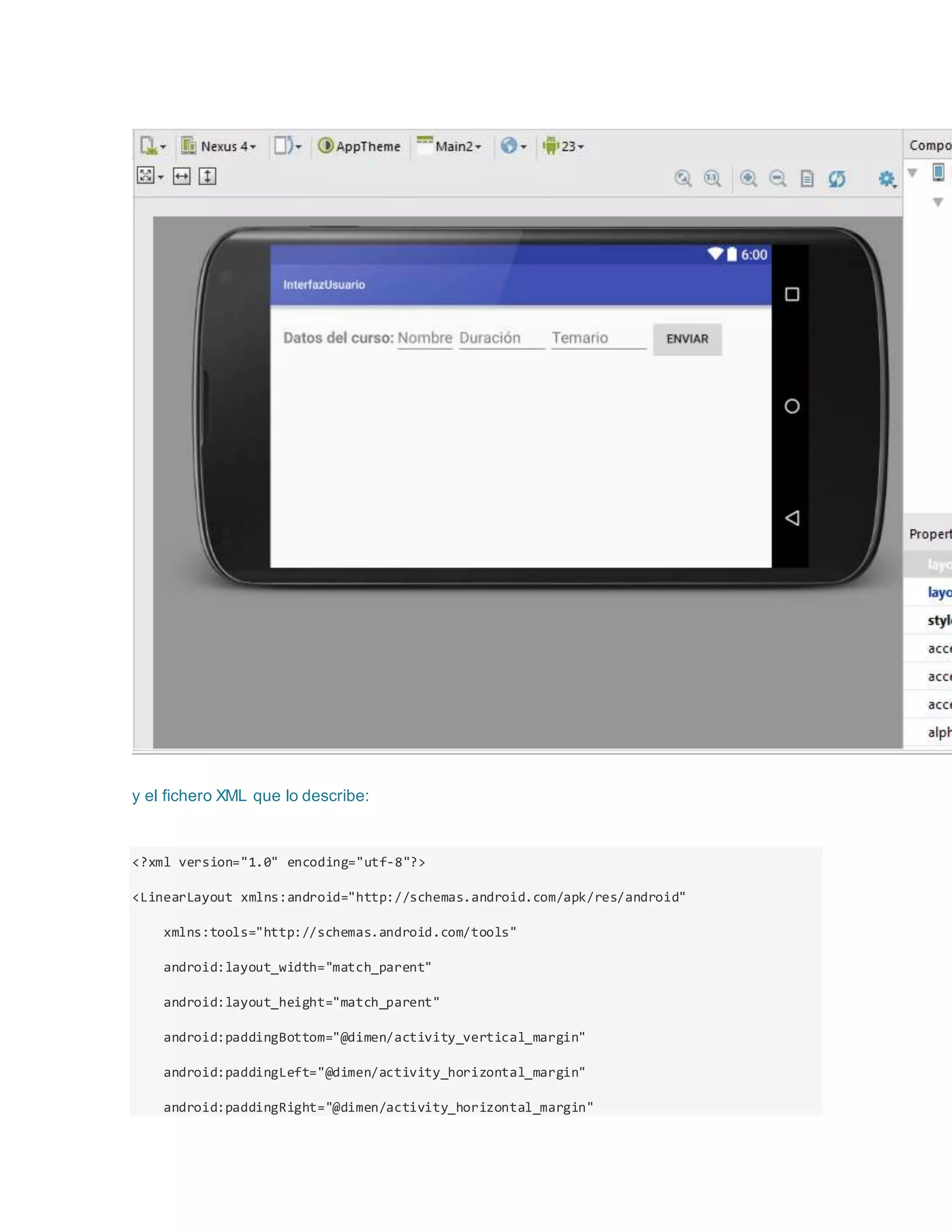Click the xmlns:tools attribute line
The height and width of the screenshot is (1232, 952).
tap(340, 933)
